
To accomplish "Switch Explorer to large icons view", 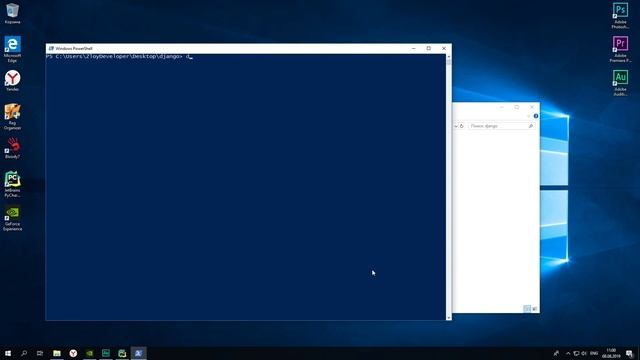I will [535, 309].
